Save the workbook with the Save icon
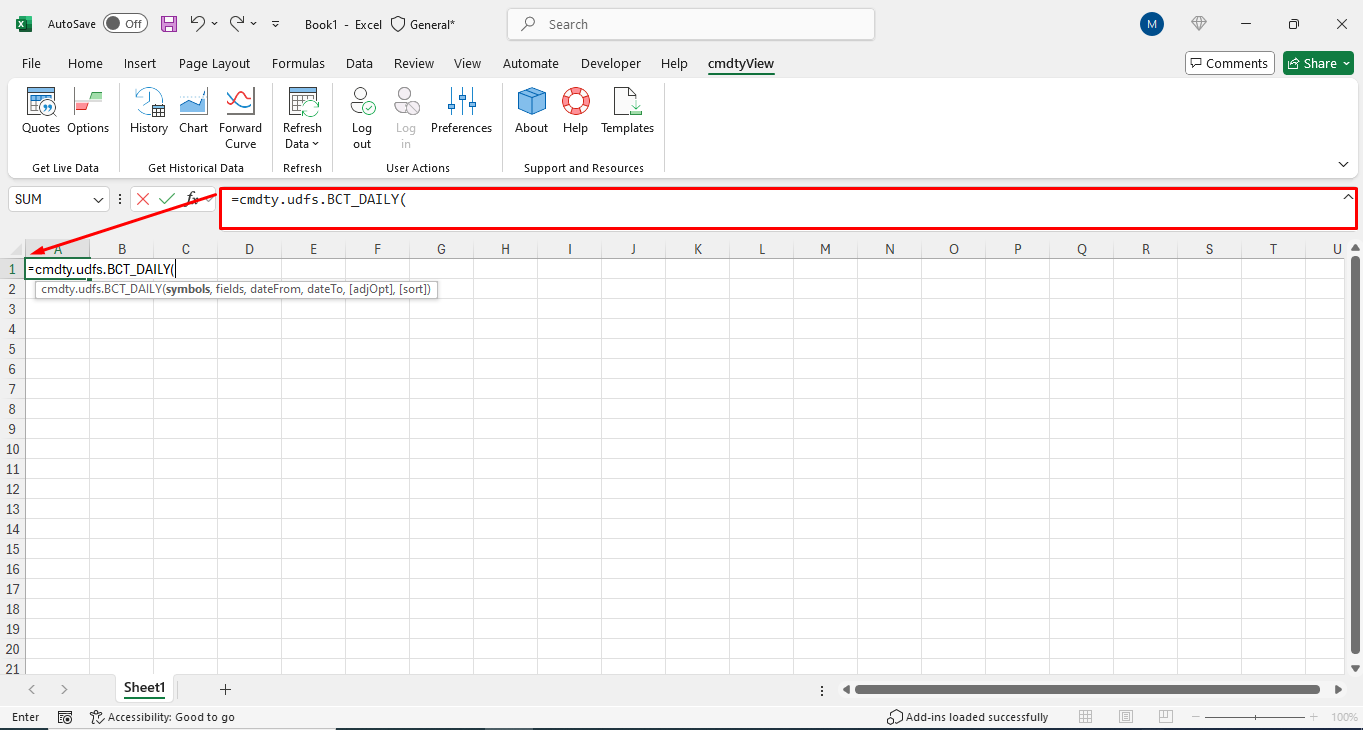1363x730 pixels. (x=168, y=23)
